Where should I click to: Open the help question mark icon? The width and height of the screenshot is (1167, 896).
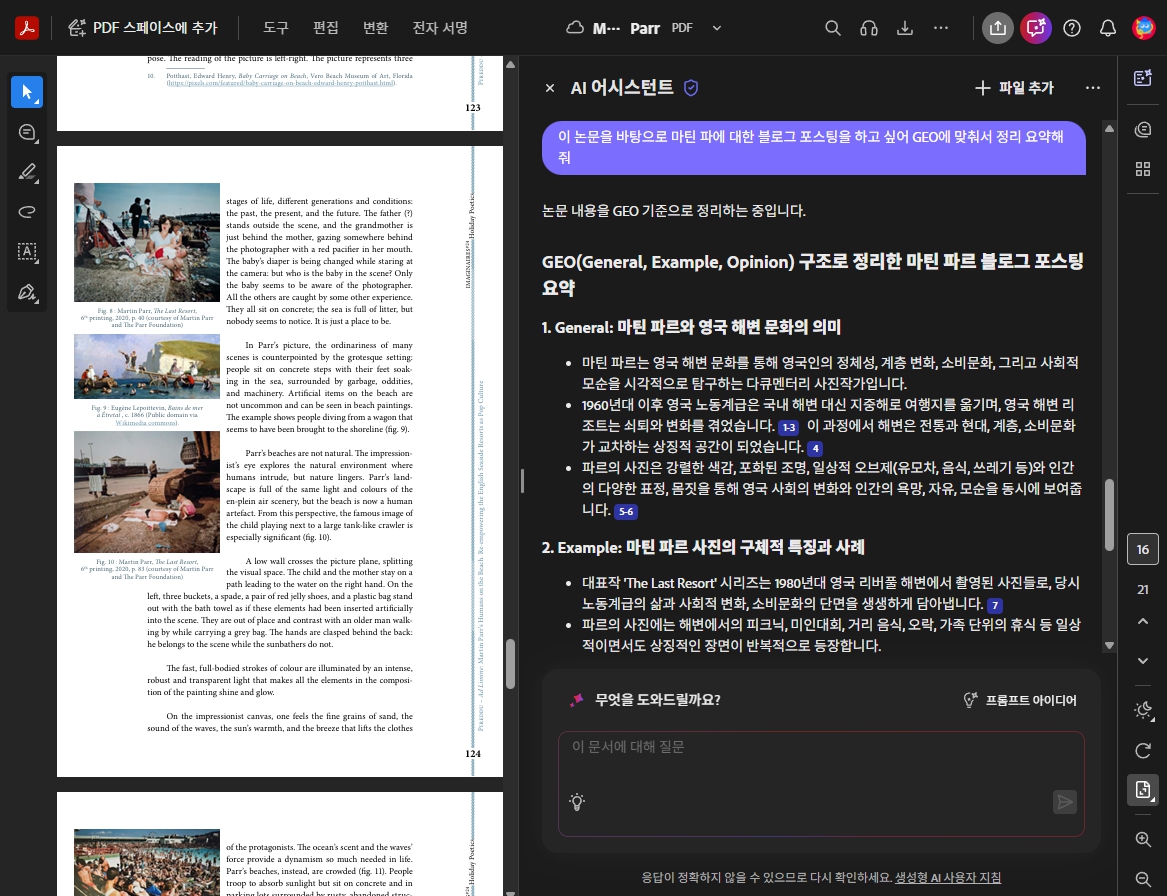click(1072, 28)
